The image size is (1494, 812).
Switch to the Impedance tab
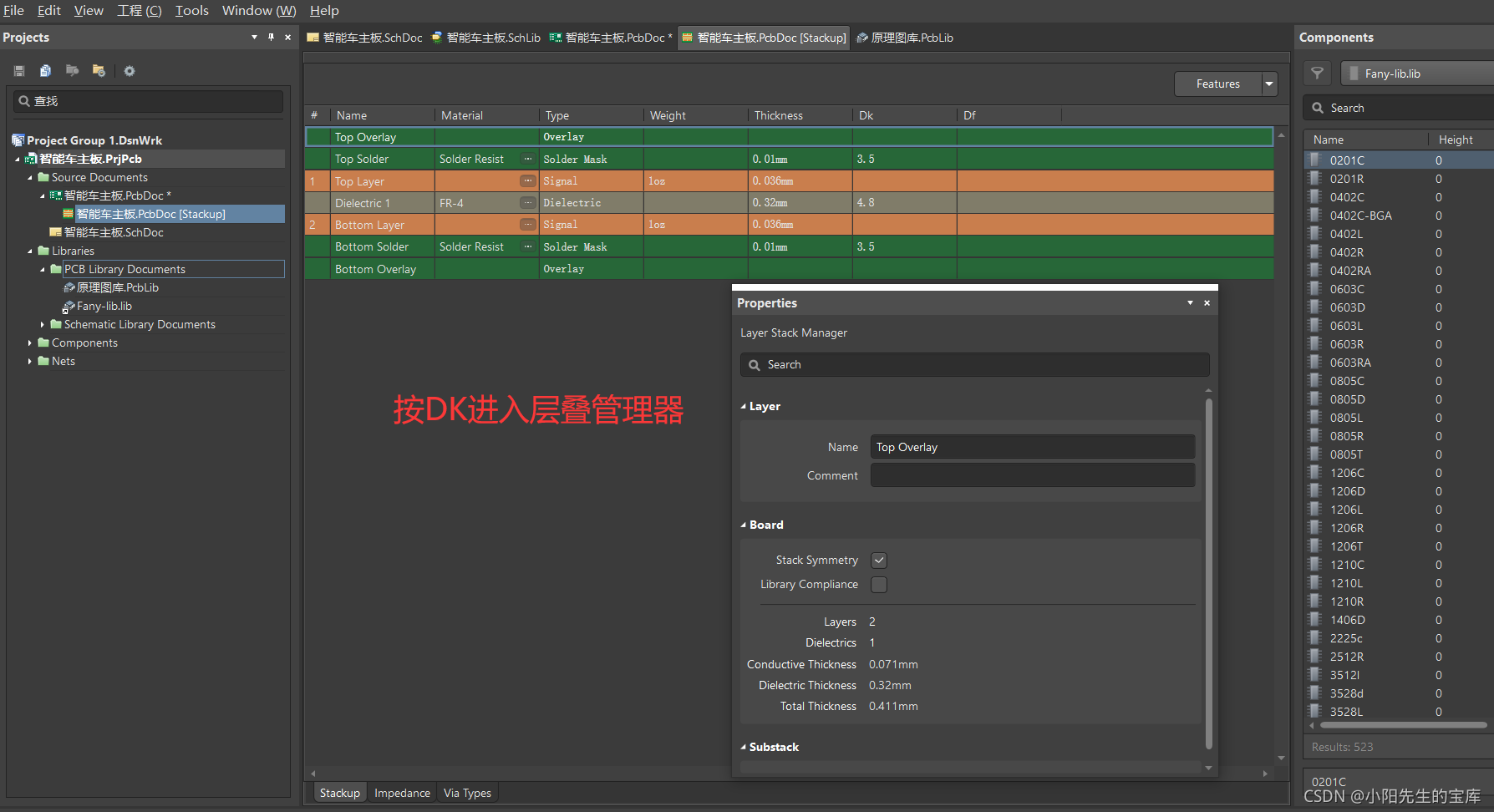402,793
